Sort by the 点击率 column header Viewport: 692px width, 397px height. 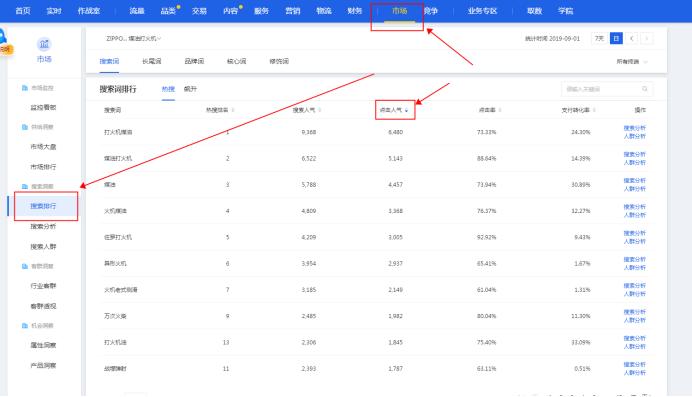click(x=490, y=110)
